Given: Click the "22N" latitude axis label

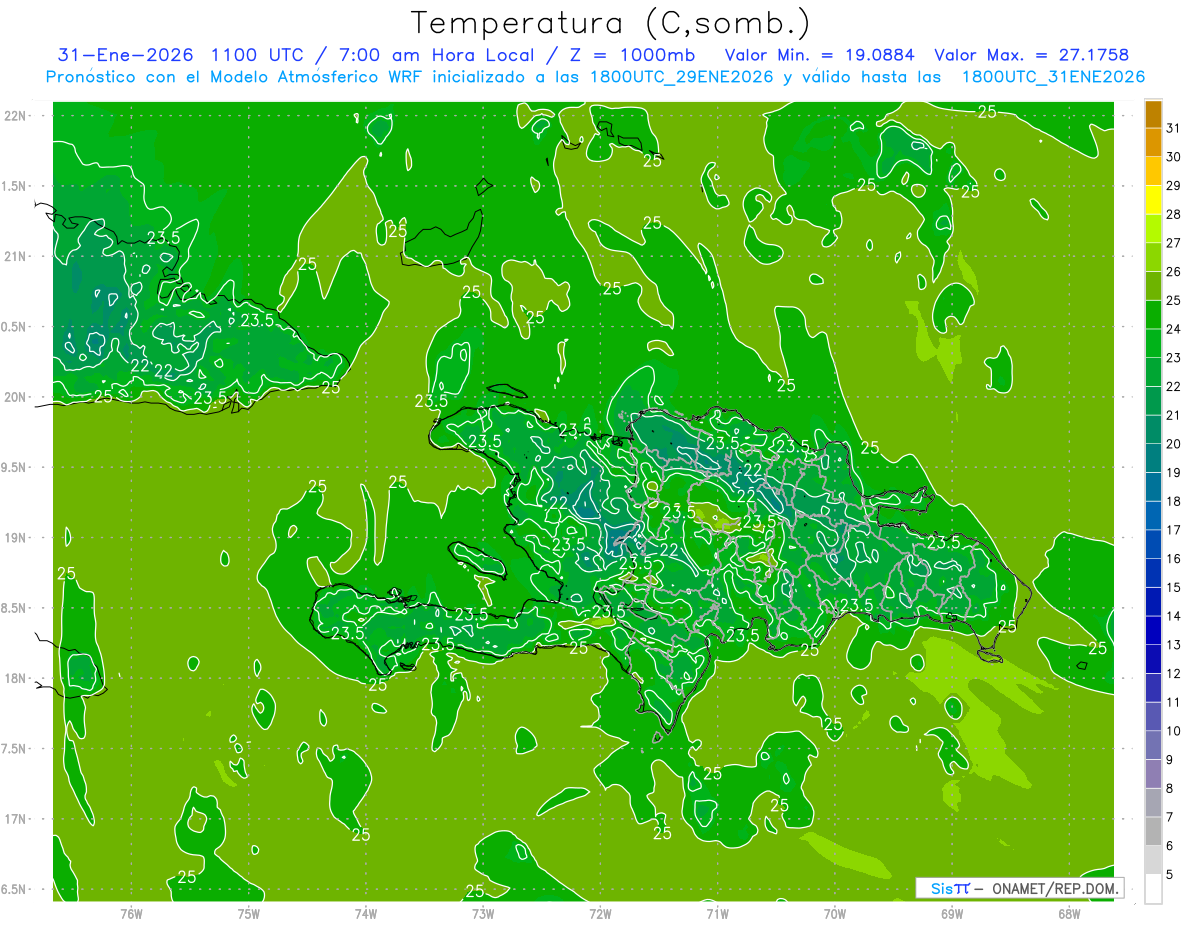Looking at the screenshot, I should pos(14,116).
